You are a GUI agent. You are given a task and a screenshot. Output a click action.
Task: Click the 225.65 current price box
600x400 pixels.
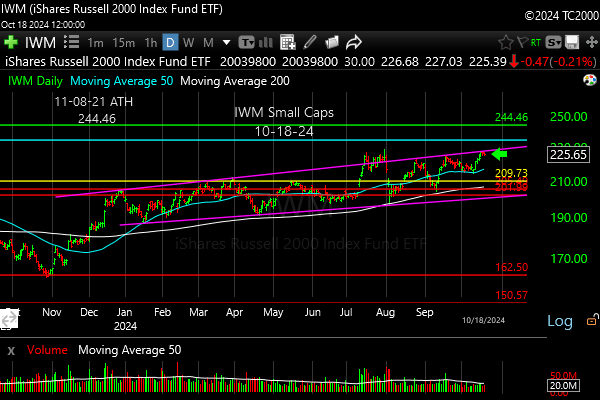(568, 155)
